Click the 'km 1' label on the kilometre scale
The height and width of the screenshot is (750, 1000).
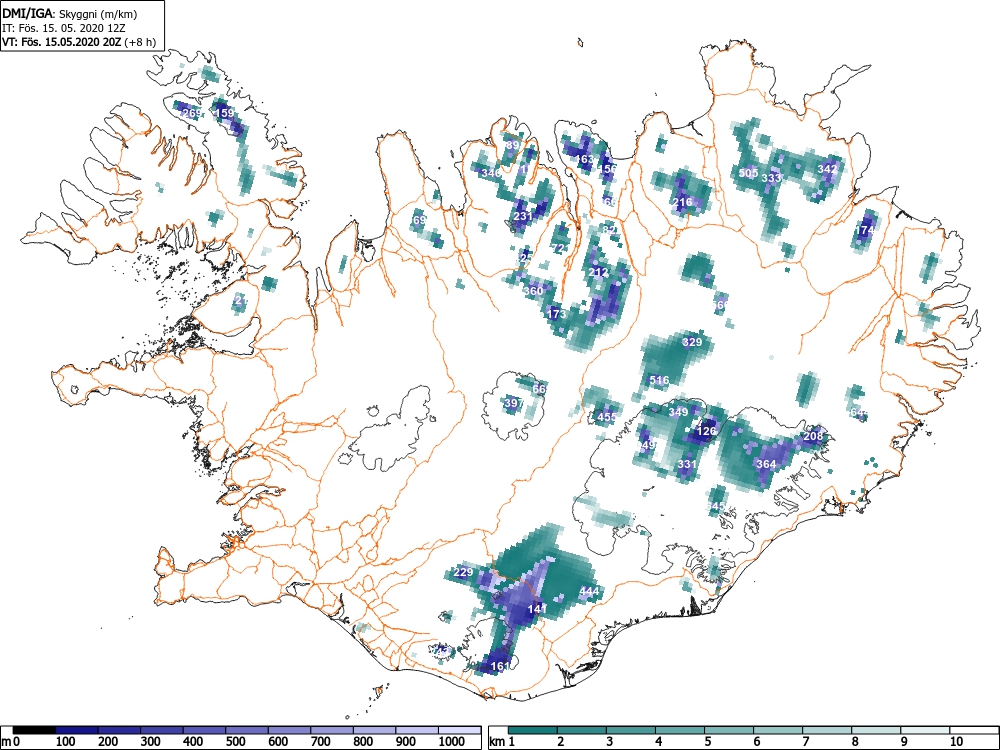[502, 742]
